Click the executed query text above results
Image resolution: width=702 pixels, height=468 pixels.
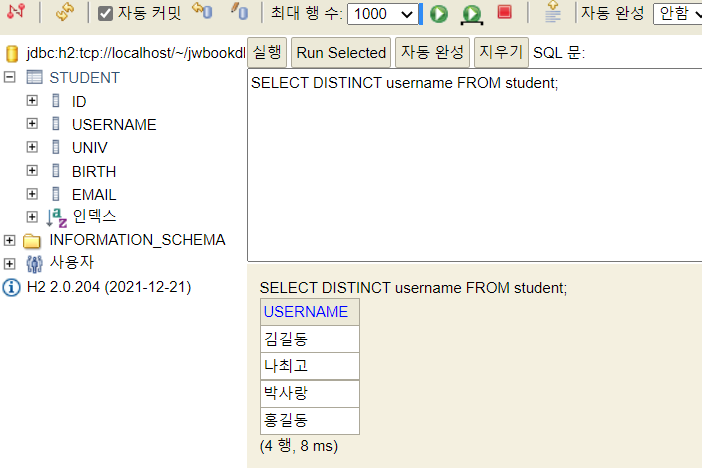413,288
